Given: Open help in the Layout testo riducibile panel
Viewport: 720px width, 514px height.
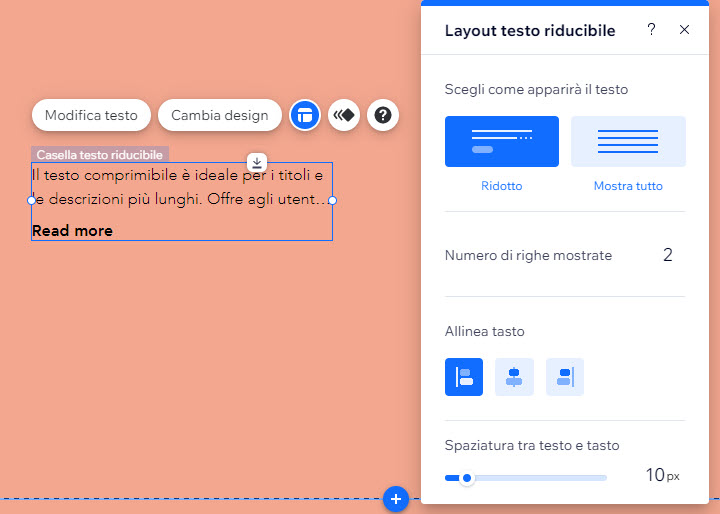Looking at the screenshot, I should coord(651,30).
